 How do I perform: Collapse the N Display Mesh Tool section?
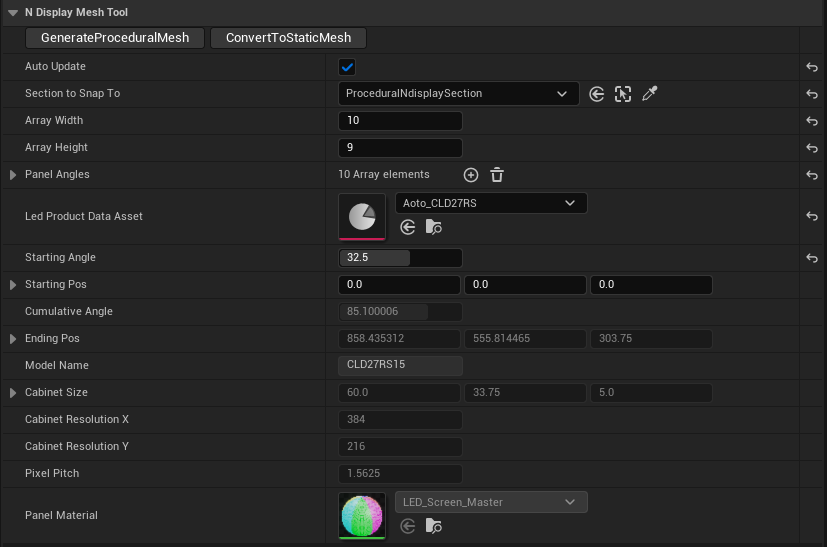coord(13,13)
